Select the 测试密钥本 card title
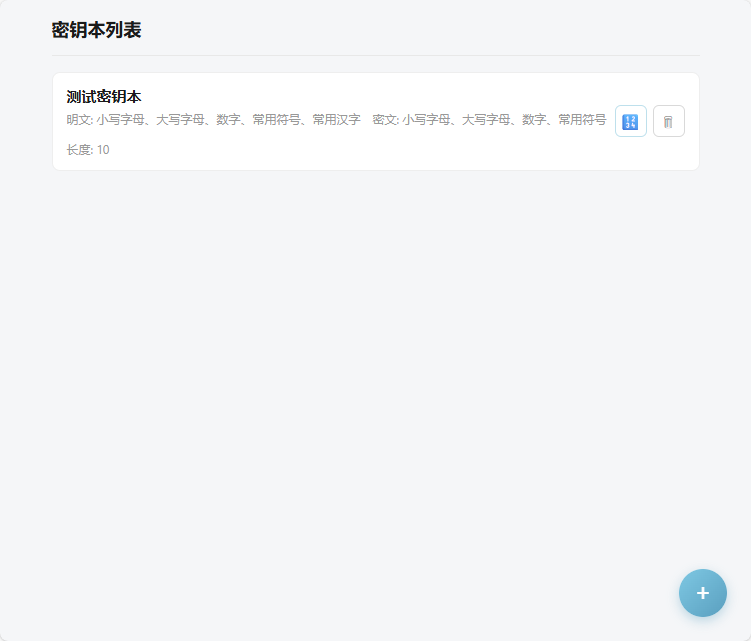Viewport: 751px width, 641px height. click(x=103, y=97)
